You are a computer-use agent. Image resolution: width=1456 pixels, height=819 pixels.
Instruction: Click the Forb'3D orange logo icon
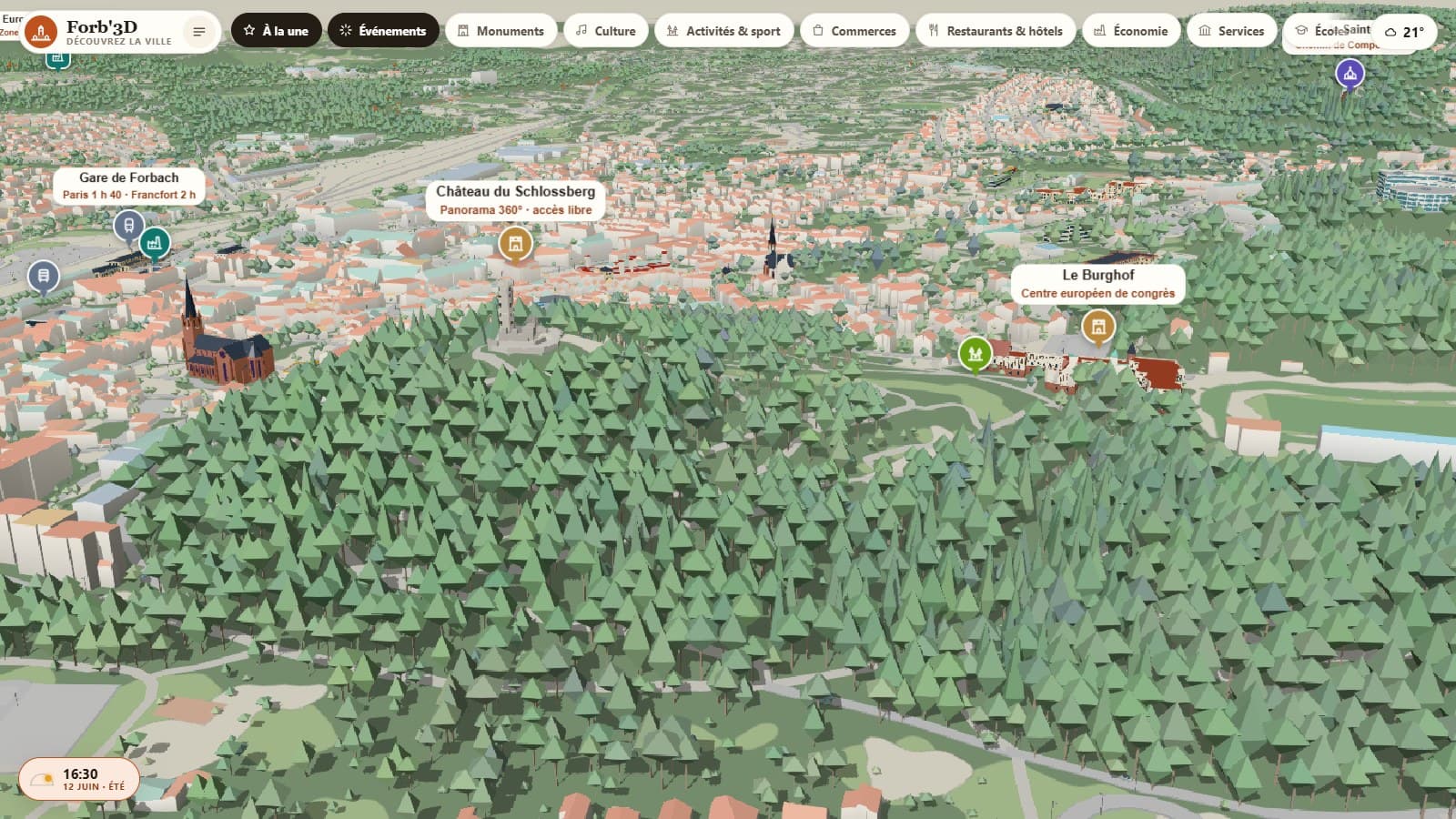coord(40,32)
